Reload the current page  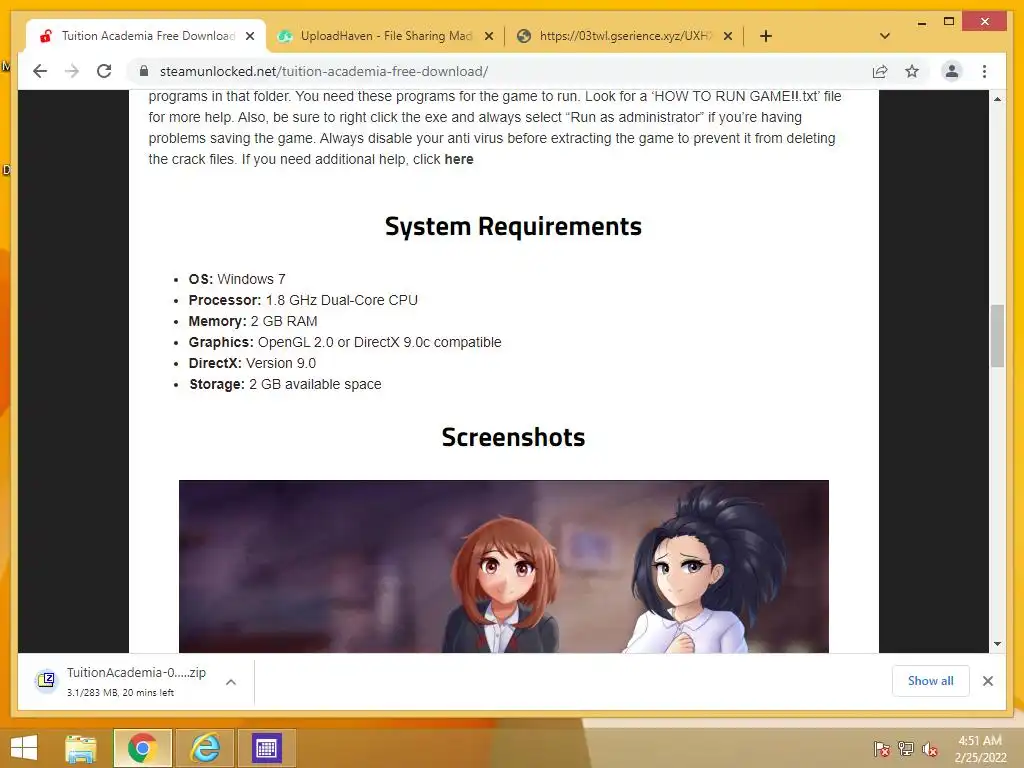tap(104, 71)
